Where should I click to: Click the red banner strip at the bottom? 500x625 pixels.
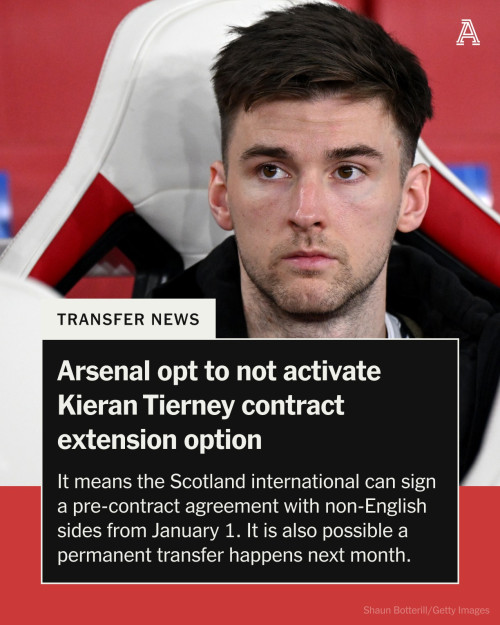(x=250, y=604)
